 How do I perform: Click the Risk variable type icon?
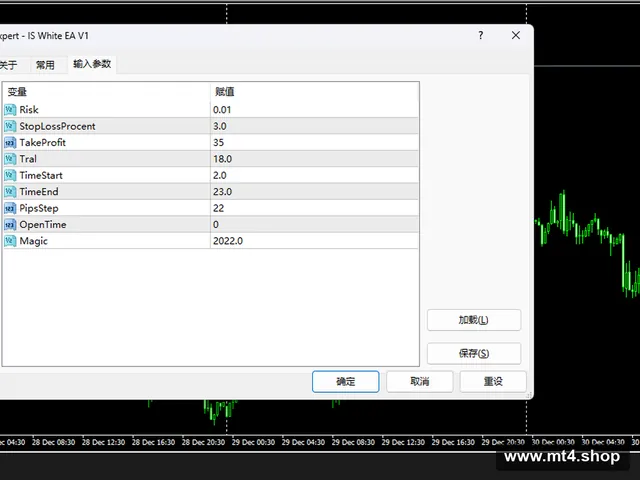point(10,110)
